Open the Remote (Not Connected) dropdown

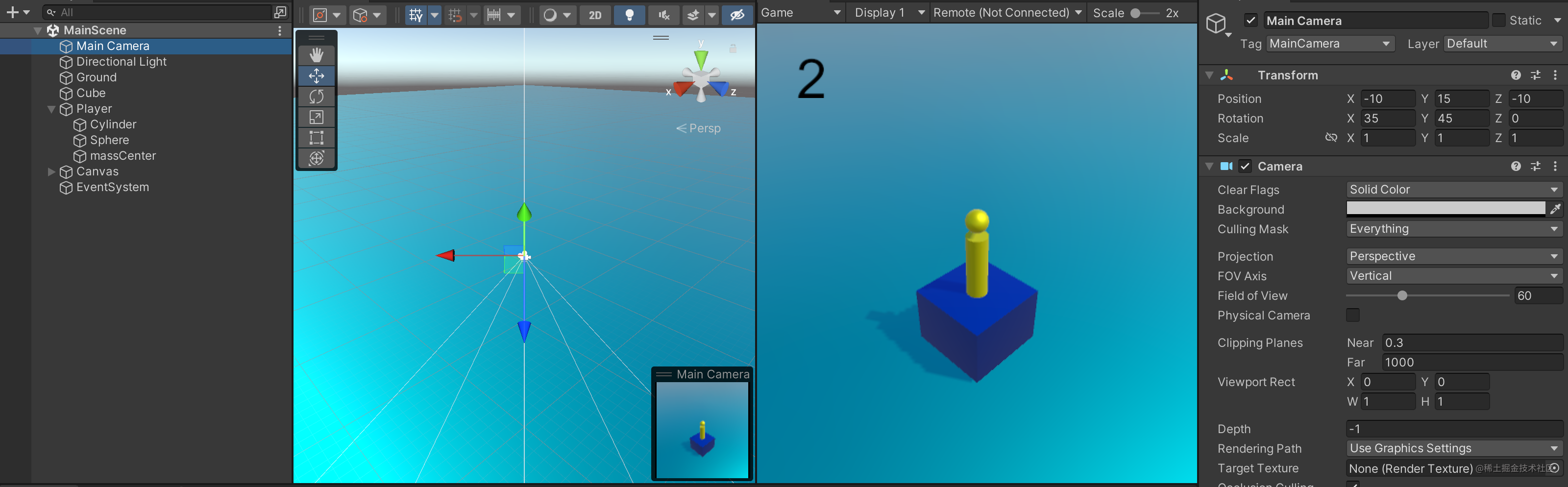coord(1007,12)
